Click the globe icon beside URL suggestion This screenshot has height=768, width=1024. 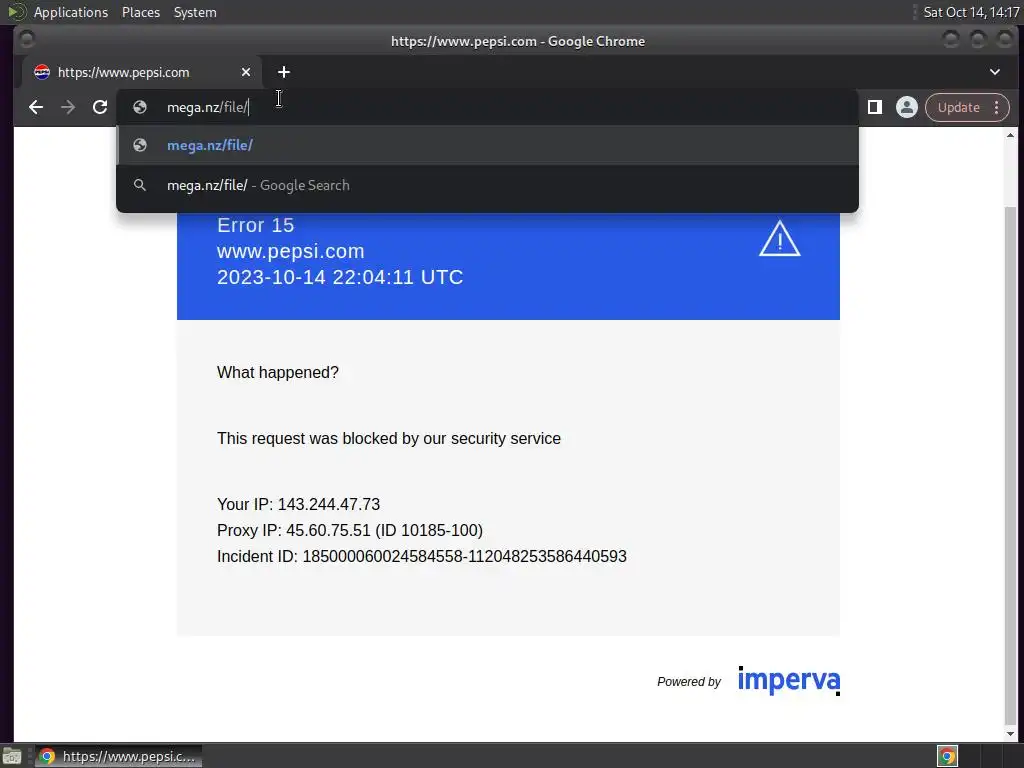[140, 145]
